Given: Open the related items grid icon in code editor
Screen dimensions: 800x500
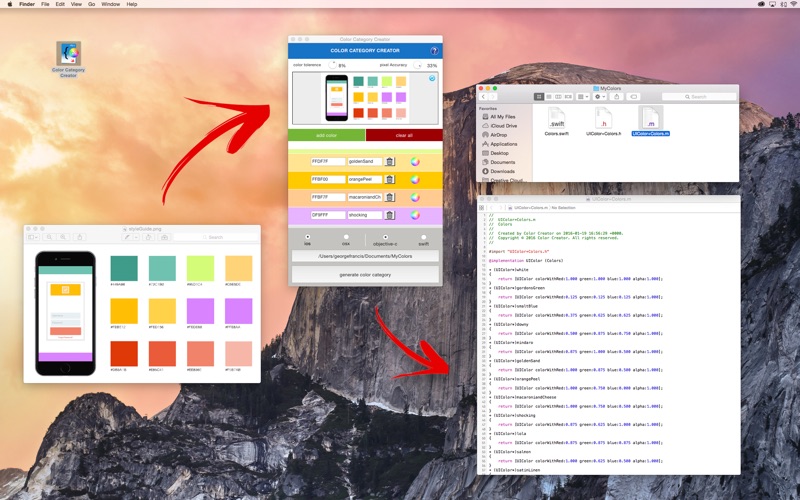Looking at the screenshot, I should click(482, 208).
